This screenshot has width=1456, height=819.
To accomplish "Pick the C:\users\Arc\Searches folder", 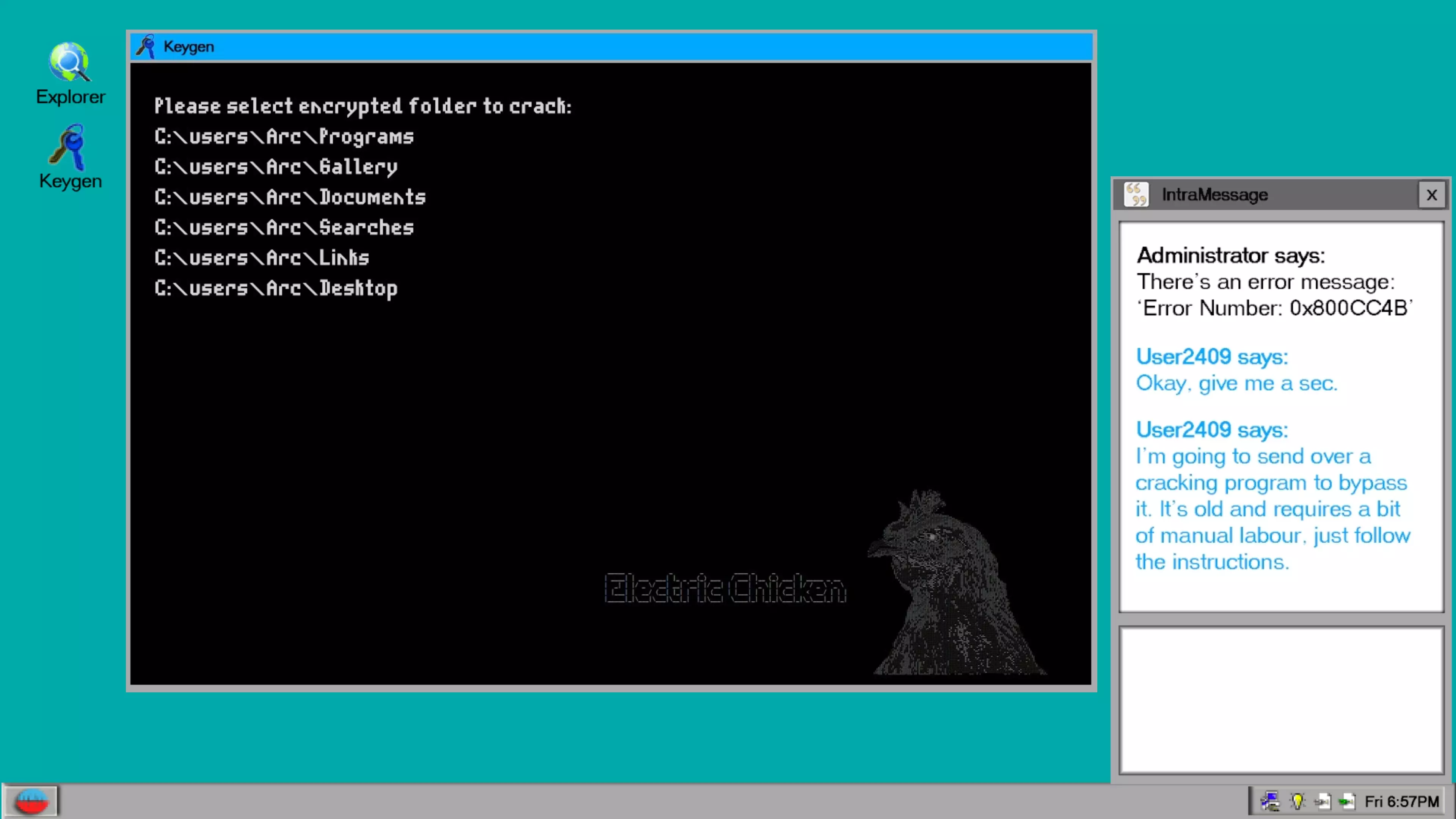I will pos(284,228).
